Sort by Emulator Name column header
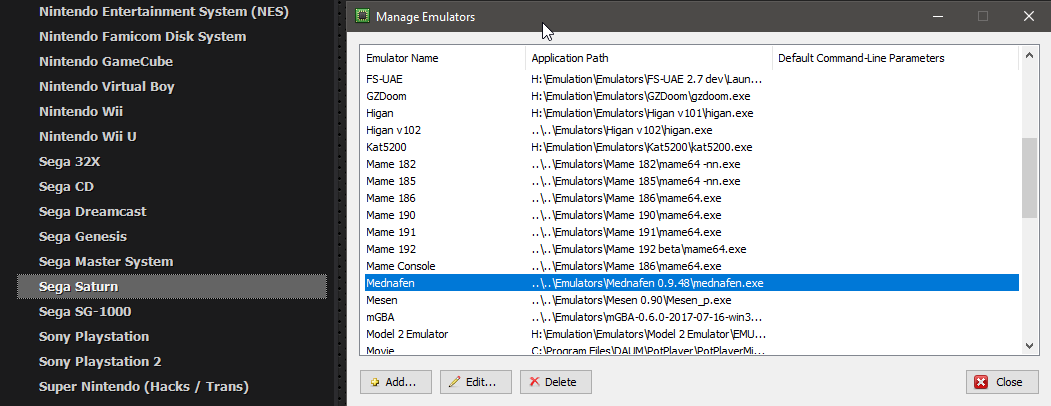The height and width of the screenshot is (406, 1051). (443, 58)
